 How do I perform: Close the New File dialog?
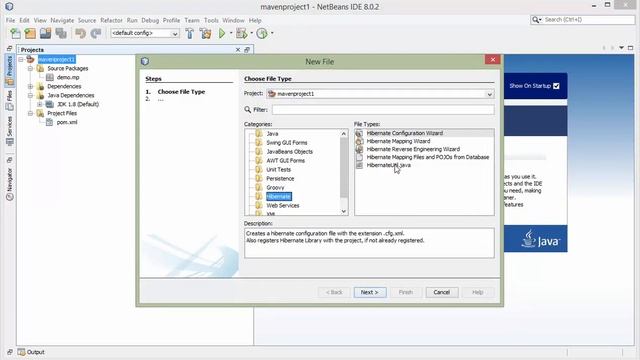point(493,60)
